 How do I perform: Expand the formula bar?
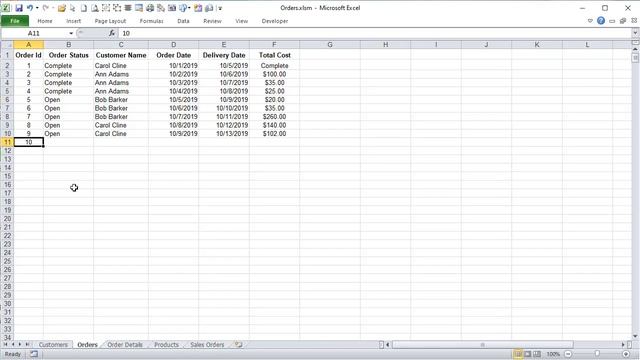pos(635,33)
